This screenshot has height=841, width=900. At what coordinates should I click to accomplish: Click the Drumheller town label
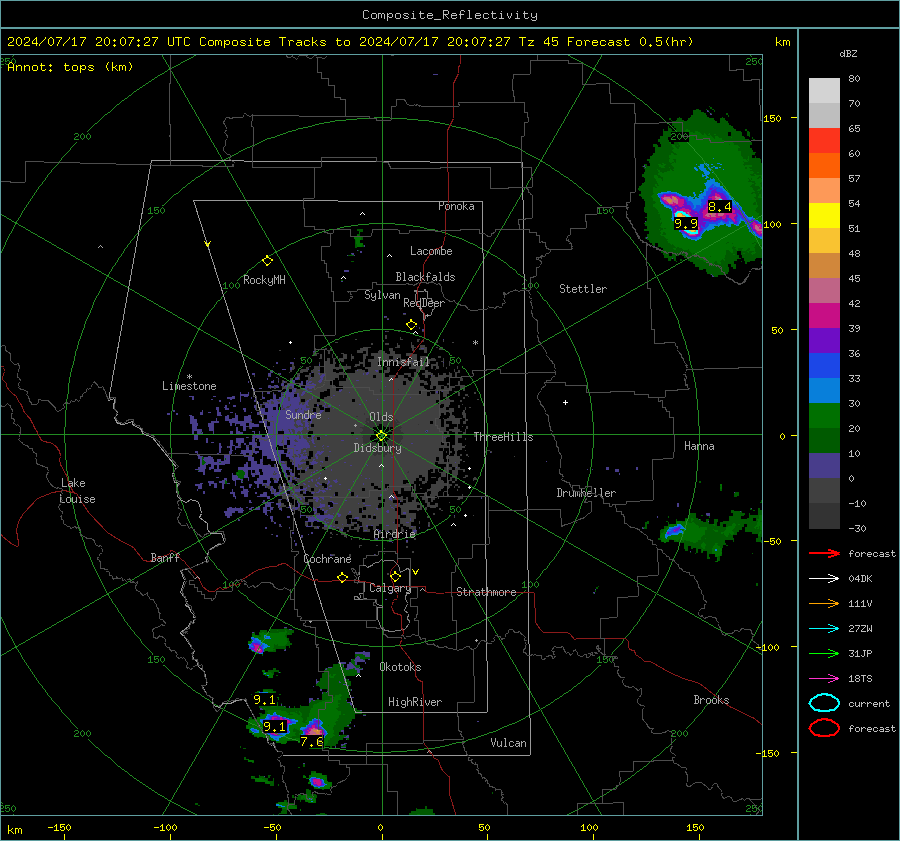coord(586,493)
